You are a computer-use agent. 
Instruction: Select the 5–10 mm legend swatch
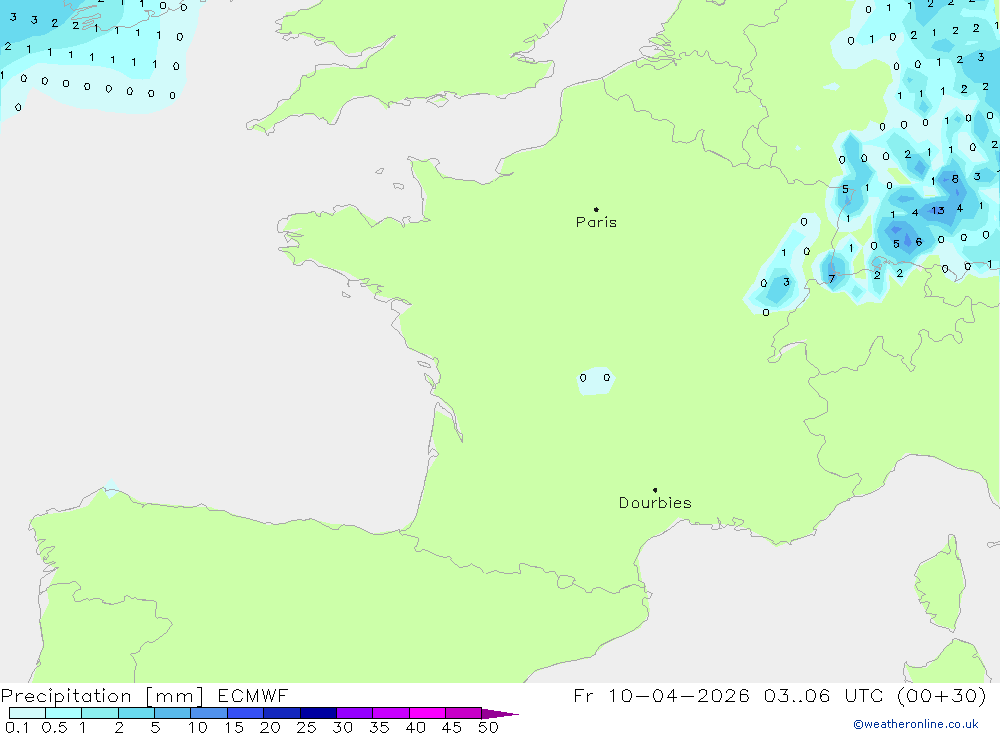(x=173, y=713)
